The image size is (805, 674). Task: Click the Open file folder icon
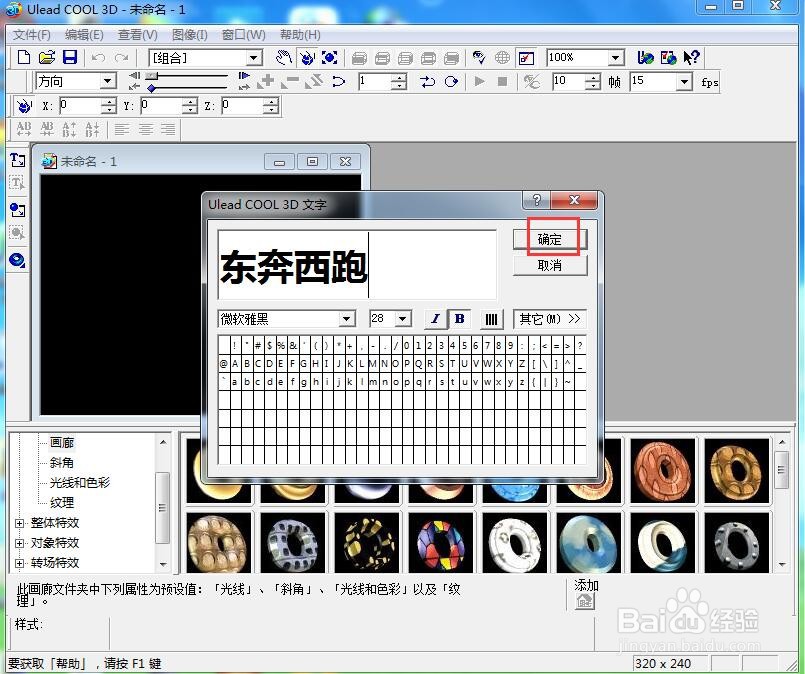point(47,57)
